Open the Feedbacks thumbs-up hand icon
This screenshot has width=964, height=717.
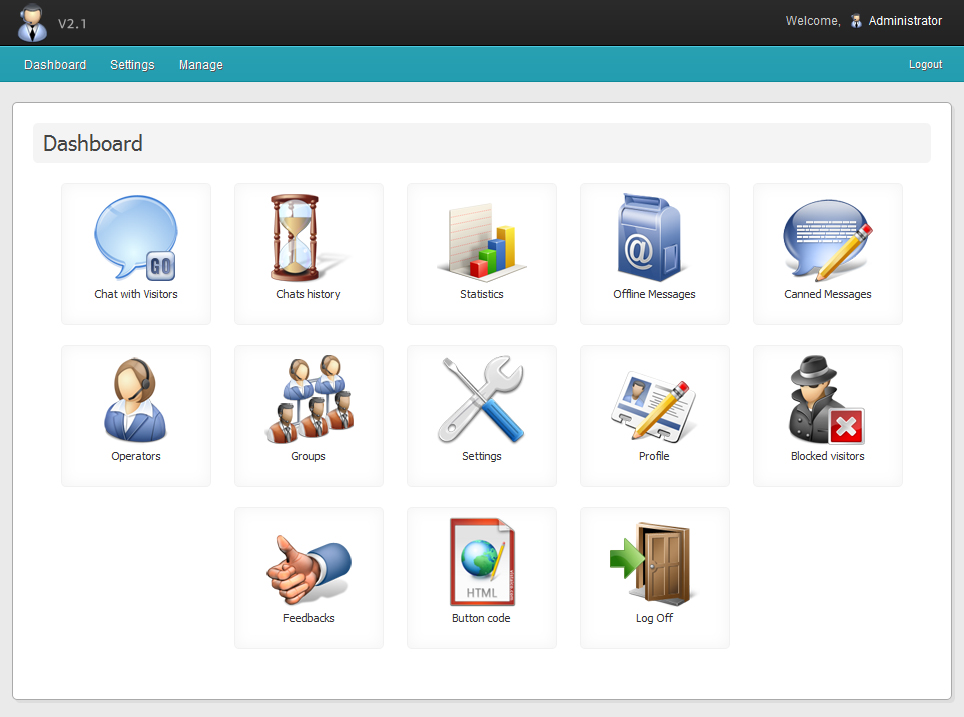tap(309, 569)
